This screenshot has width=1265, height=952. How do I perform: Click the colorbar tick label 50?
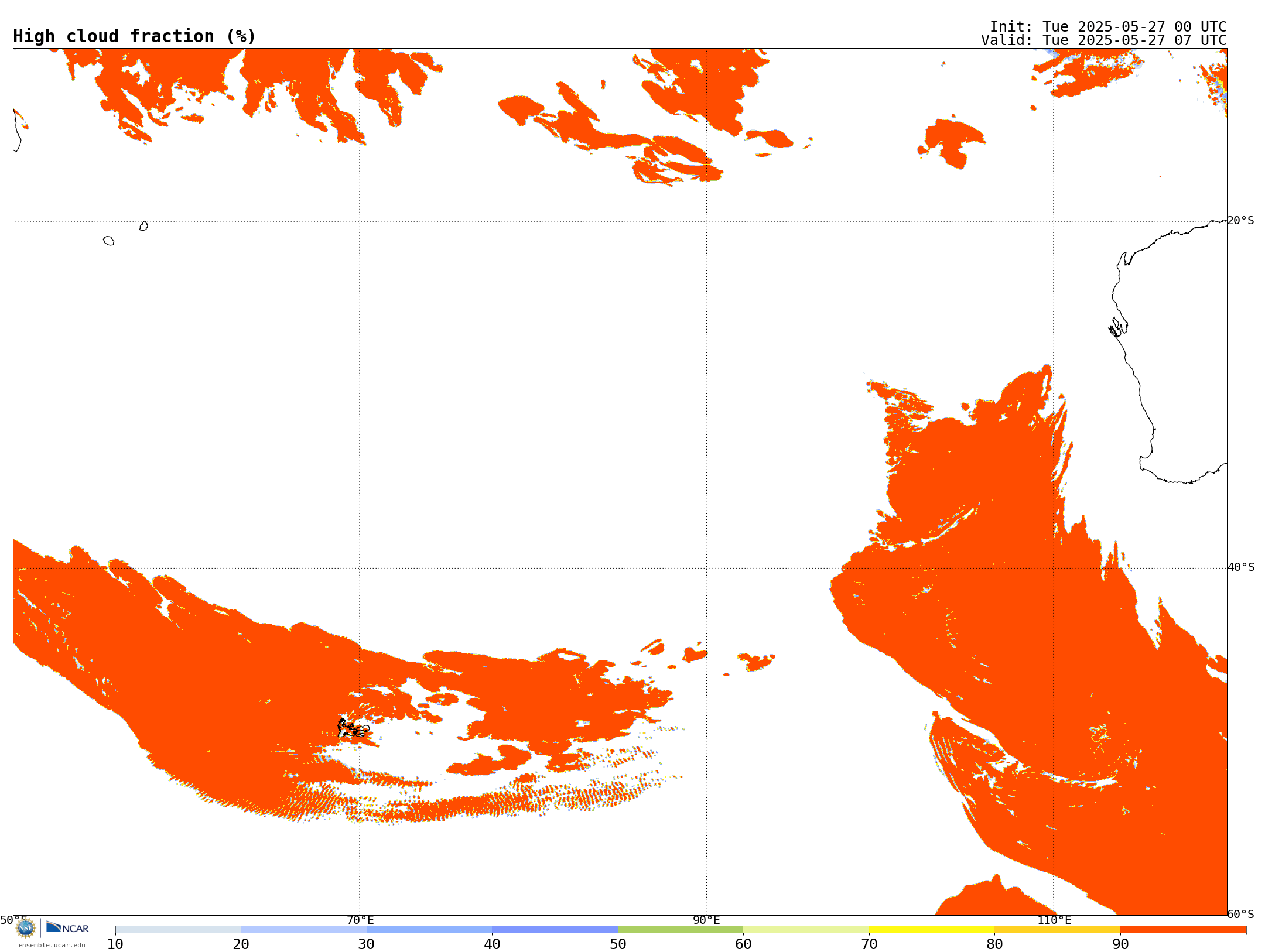[x=618, y=944]
